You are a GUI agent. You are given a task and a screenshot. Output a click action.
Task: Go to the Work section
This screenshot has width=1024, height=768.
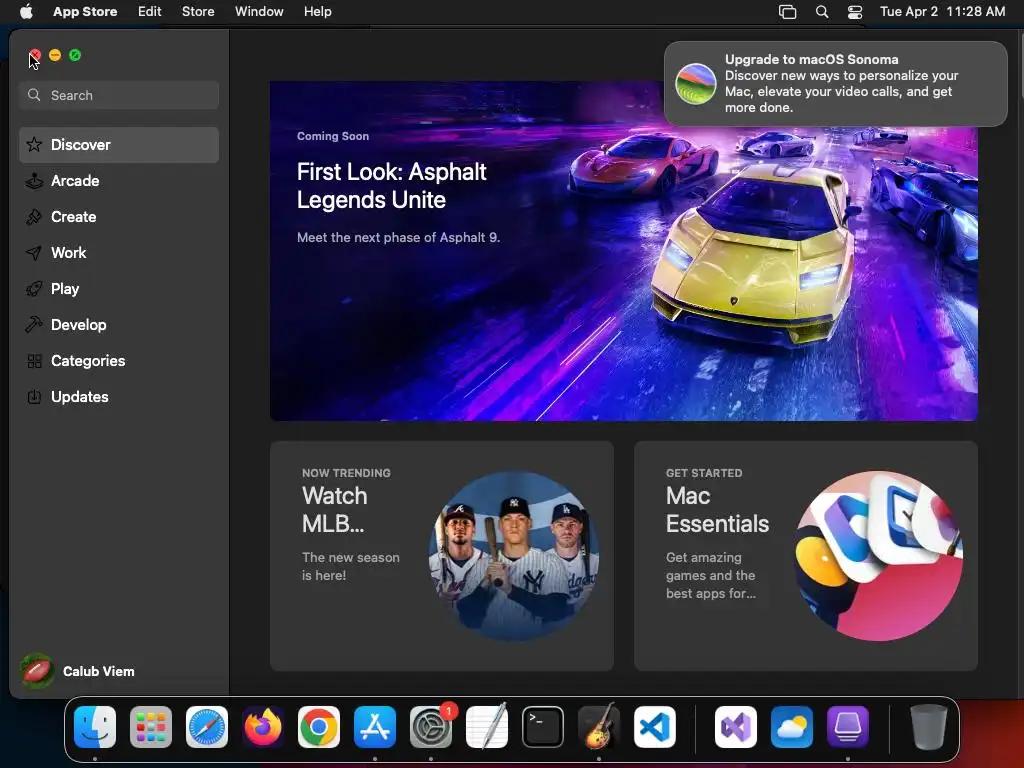click(x=119, y=253)
